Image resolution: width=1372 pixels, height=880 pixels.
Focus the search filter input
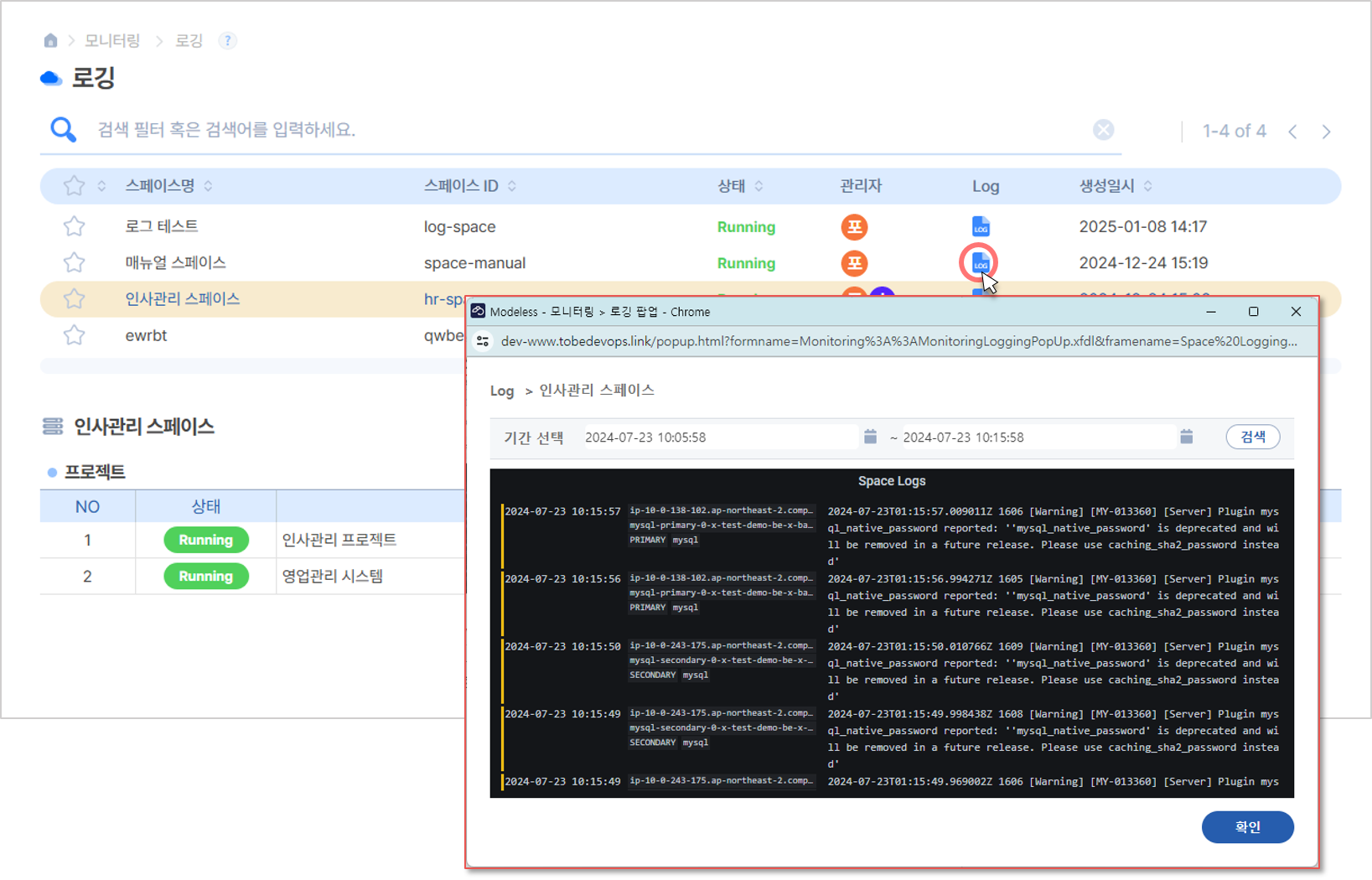[587, 130]
